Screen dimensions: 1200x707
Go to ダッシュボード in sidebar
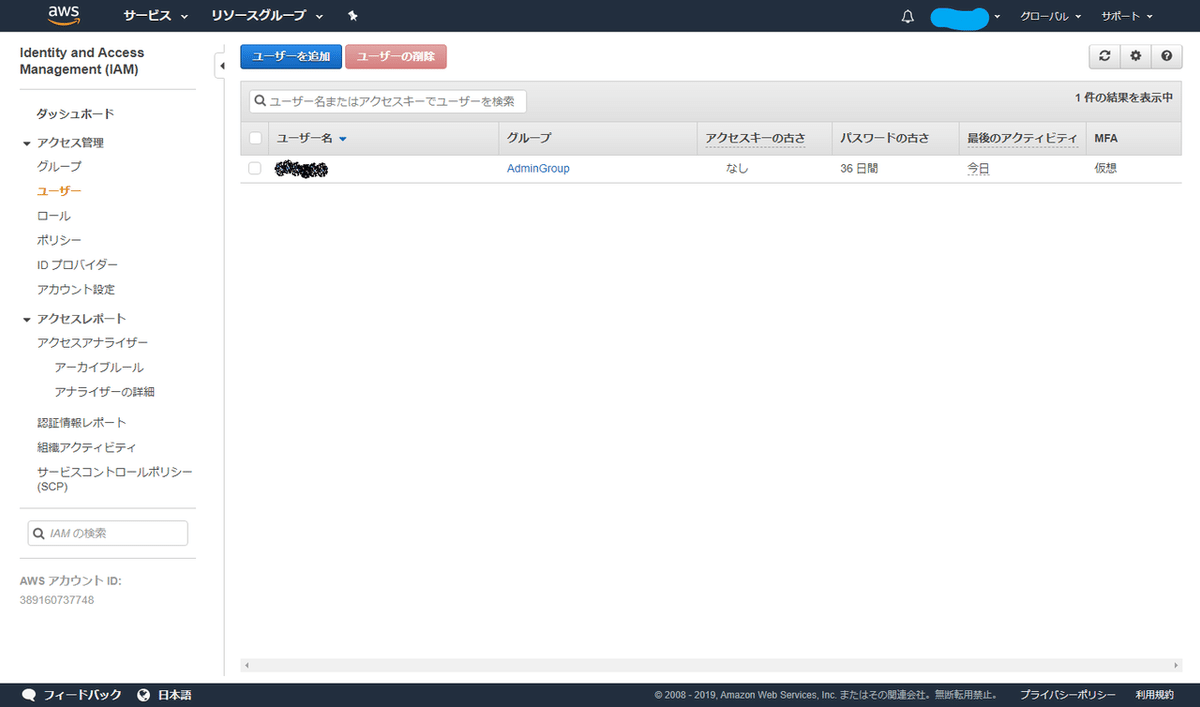pos(75,114)
